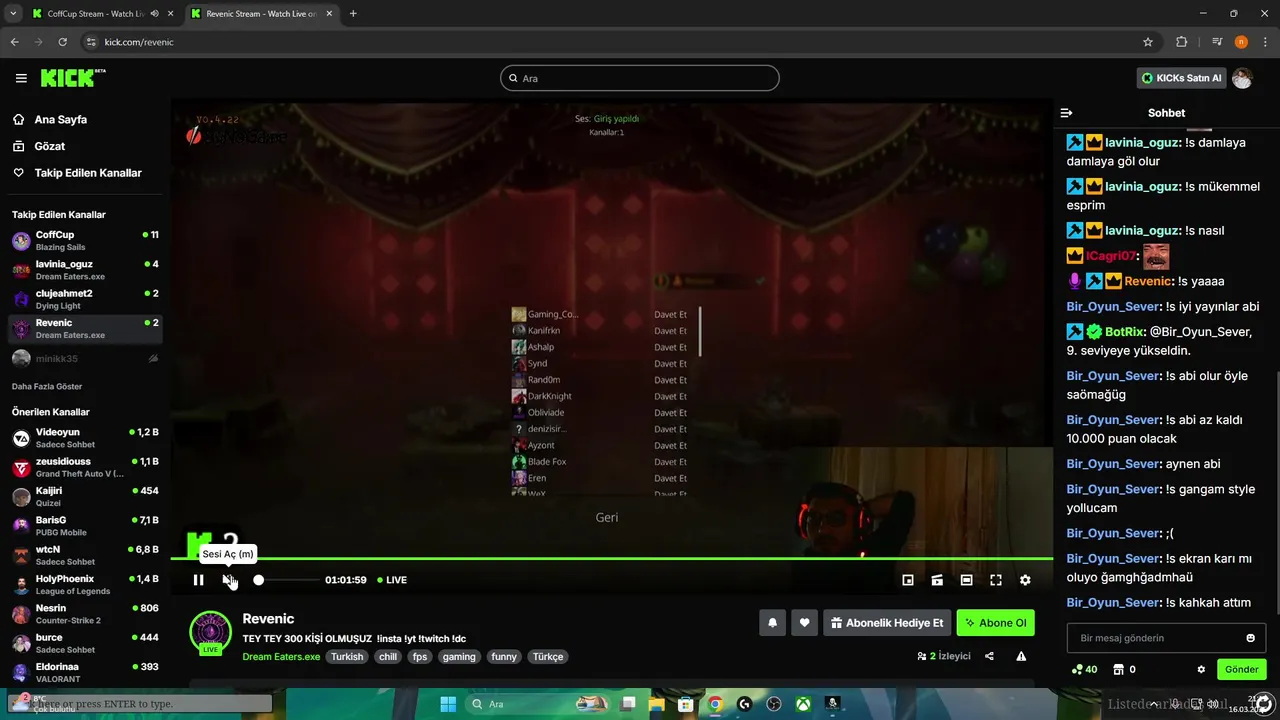This screenshot has width=1280, height=720.
Task: Toggle the sidebar hamburger menu
Action: 21,78
